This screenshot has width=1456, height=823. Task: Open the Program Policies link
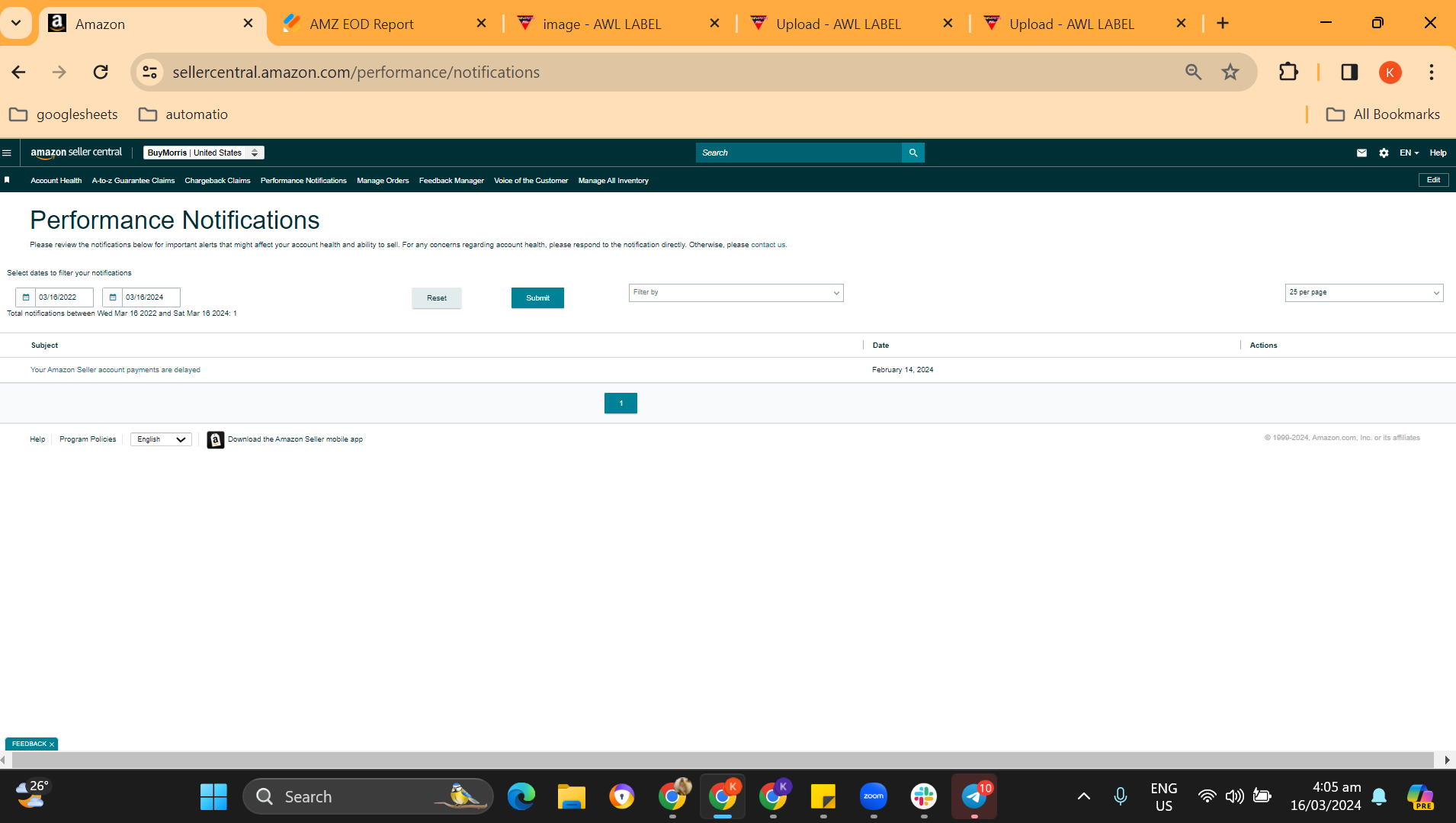pyautogui.click(x=88, y=439)
